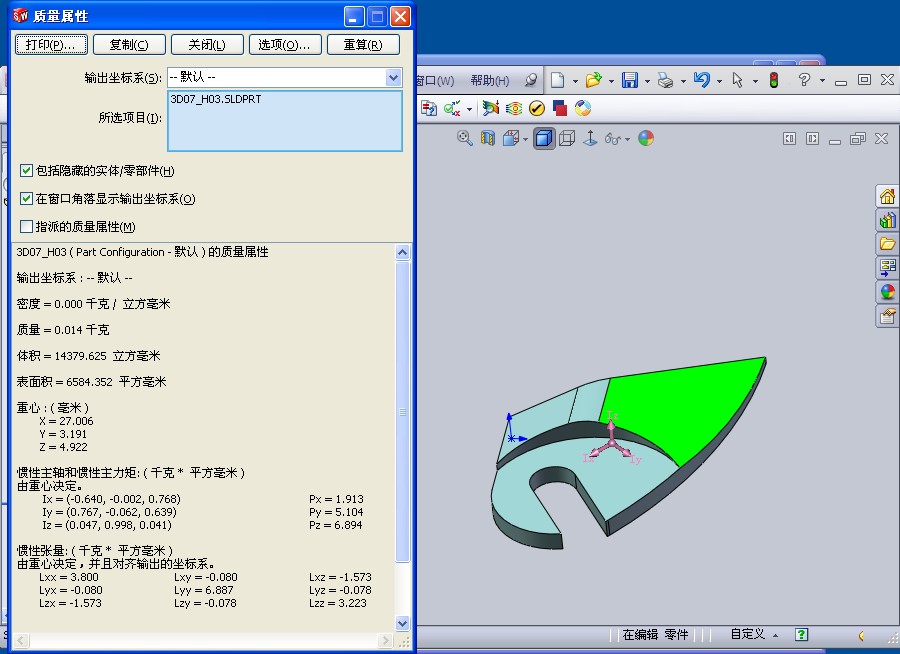This screenshot has height=654, width=900.
Task: Open the Design Library tab in the task pane
Action: pyautogui.click(x=886, y=220)
